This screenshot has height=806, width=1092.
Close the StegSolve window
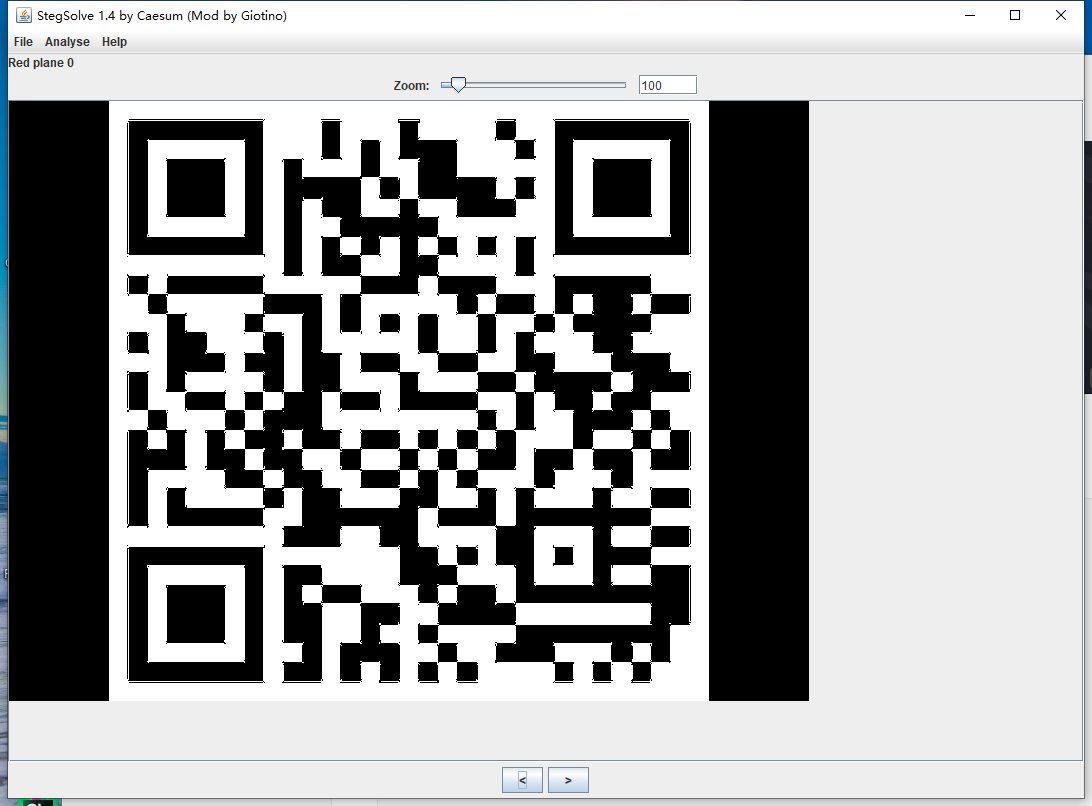point(1061,15)
